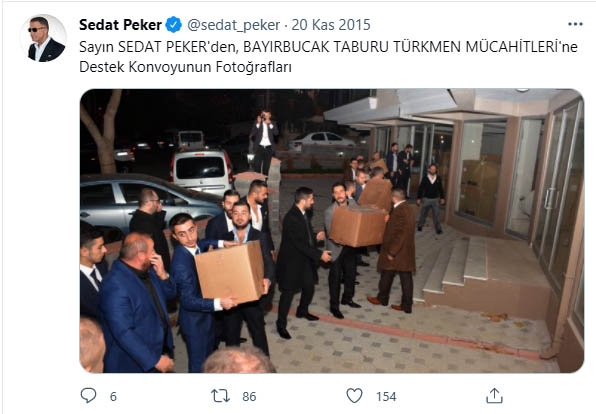
Task: Click the photographer standing in photo background
Action: coord(264,141)
